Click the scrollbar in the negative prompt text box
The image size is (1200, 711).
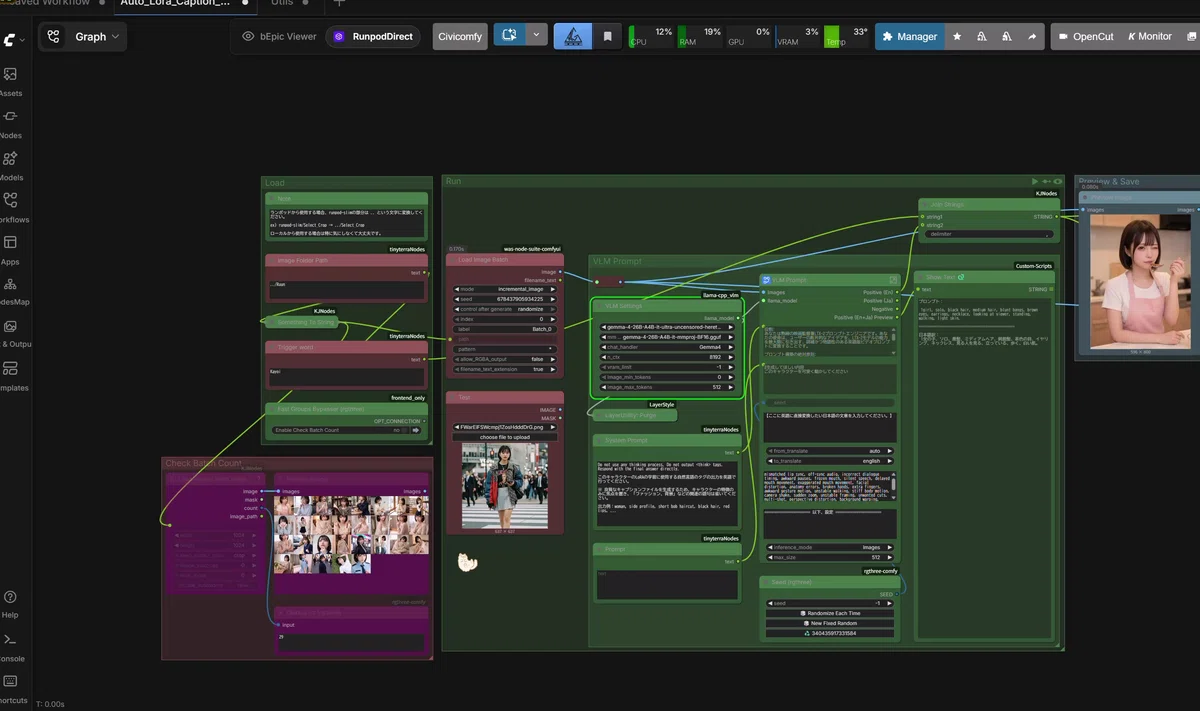coord(894,485)
